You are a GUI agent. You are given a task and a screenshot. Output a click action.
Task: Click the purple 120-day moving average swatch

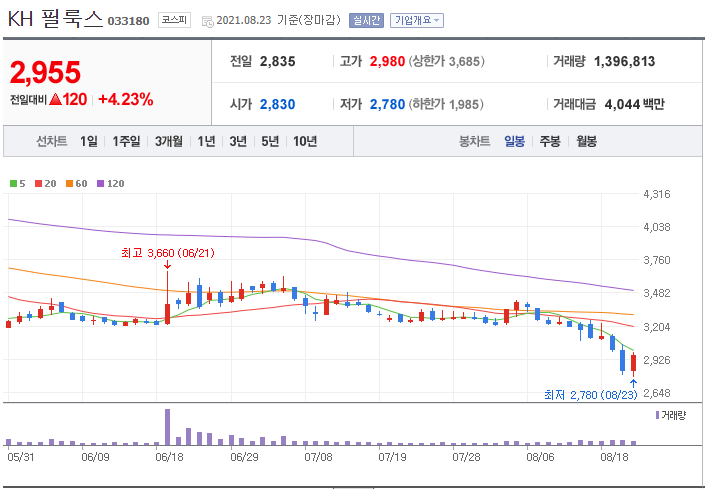pos(101,183)
